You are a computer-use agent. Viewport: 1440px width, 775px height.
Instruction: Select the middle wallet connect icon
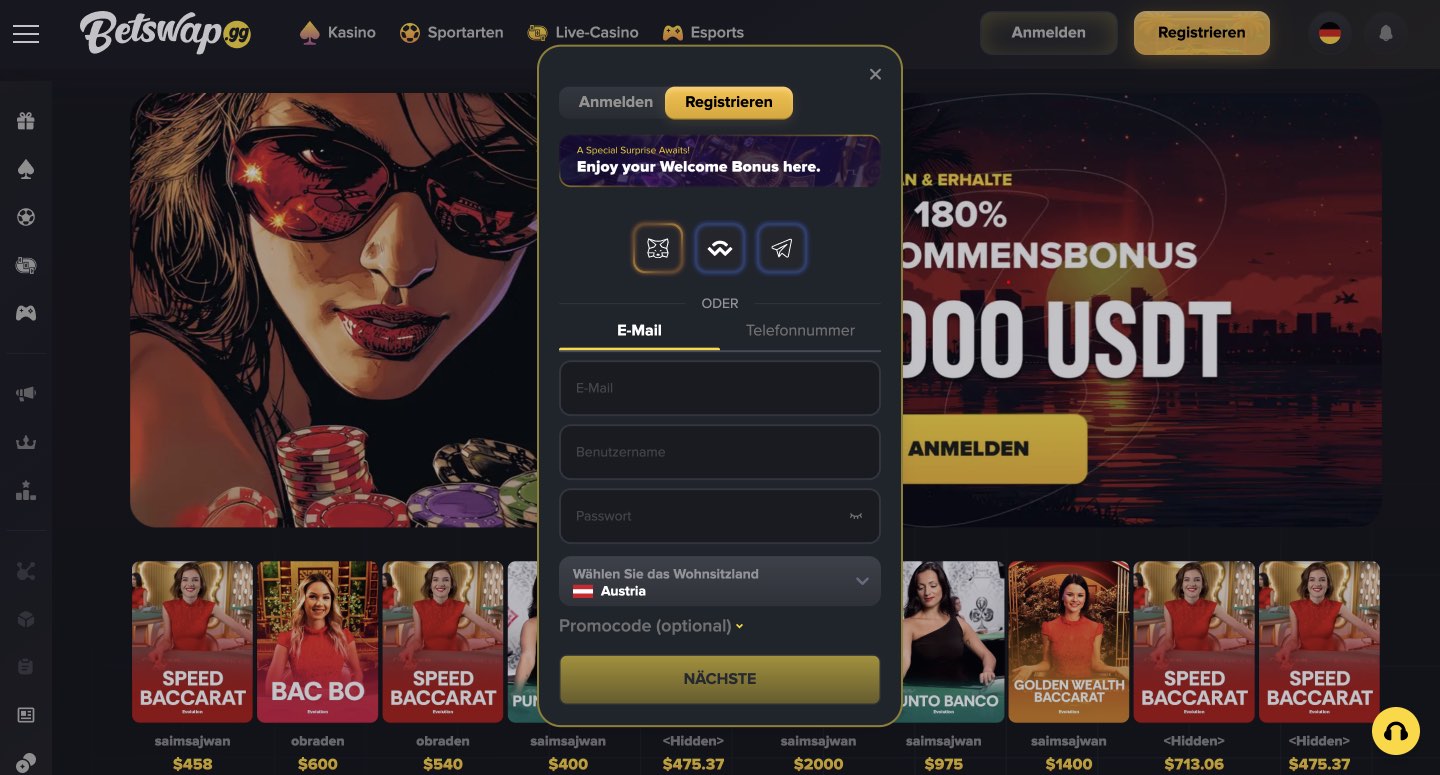(720, 249)
